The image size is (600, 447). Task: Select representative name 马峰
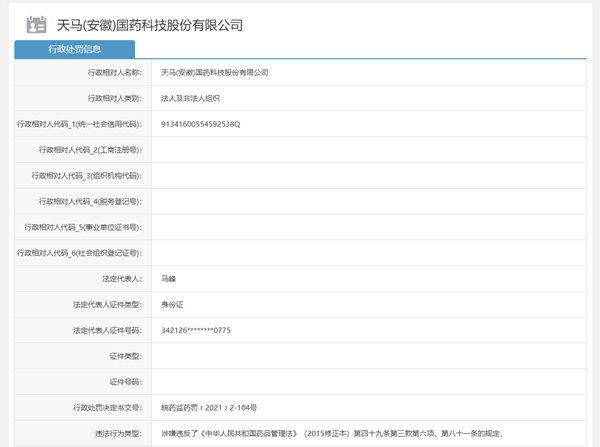[168, 279]
